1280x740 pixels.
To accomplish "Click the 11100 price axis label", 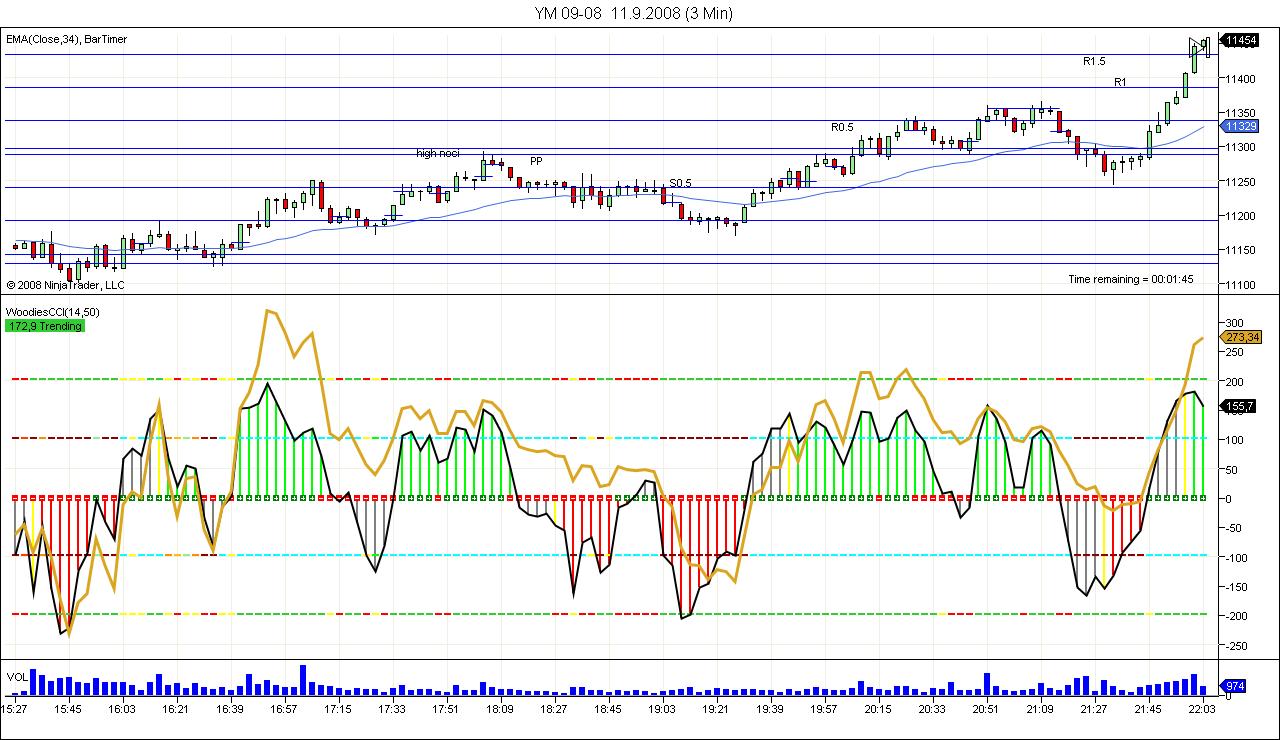I will pyautogui.click(x=1239, y=285).
